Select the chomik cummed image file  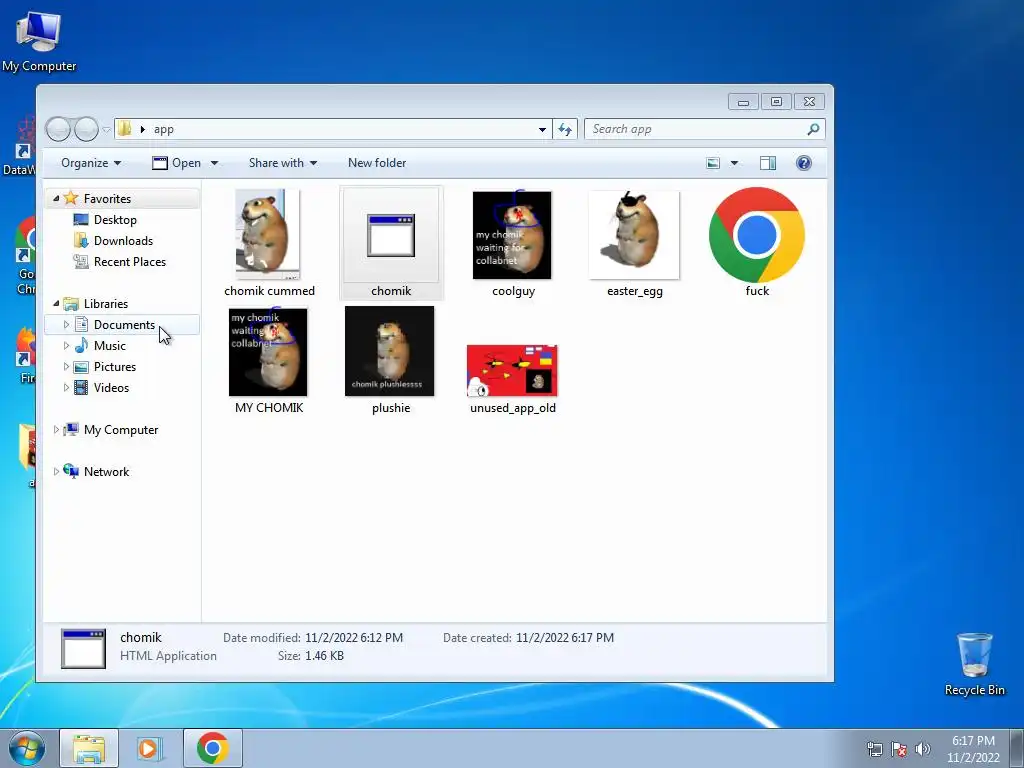click(269, 243)
